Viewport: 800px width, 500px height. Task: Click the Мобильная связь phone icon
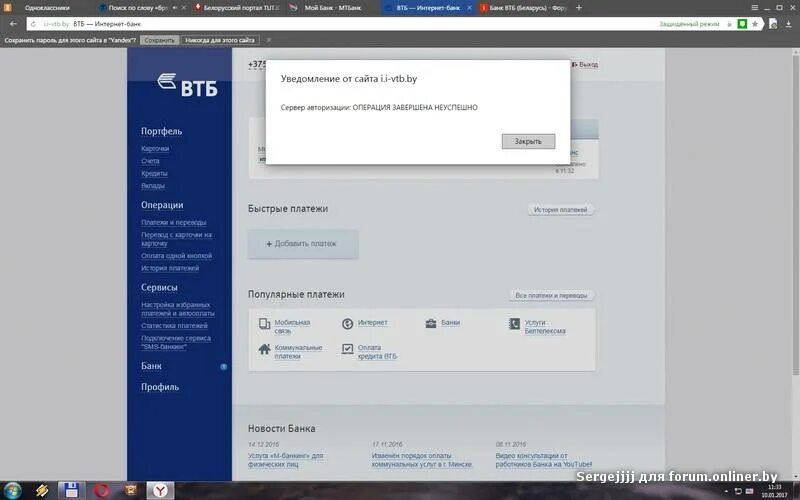click(x=264, y=323)
